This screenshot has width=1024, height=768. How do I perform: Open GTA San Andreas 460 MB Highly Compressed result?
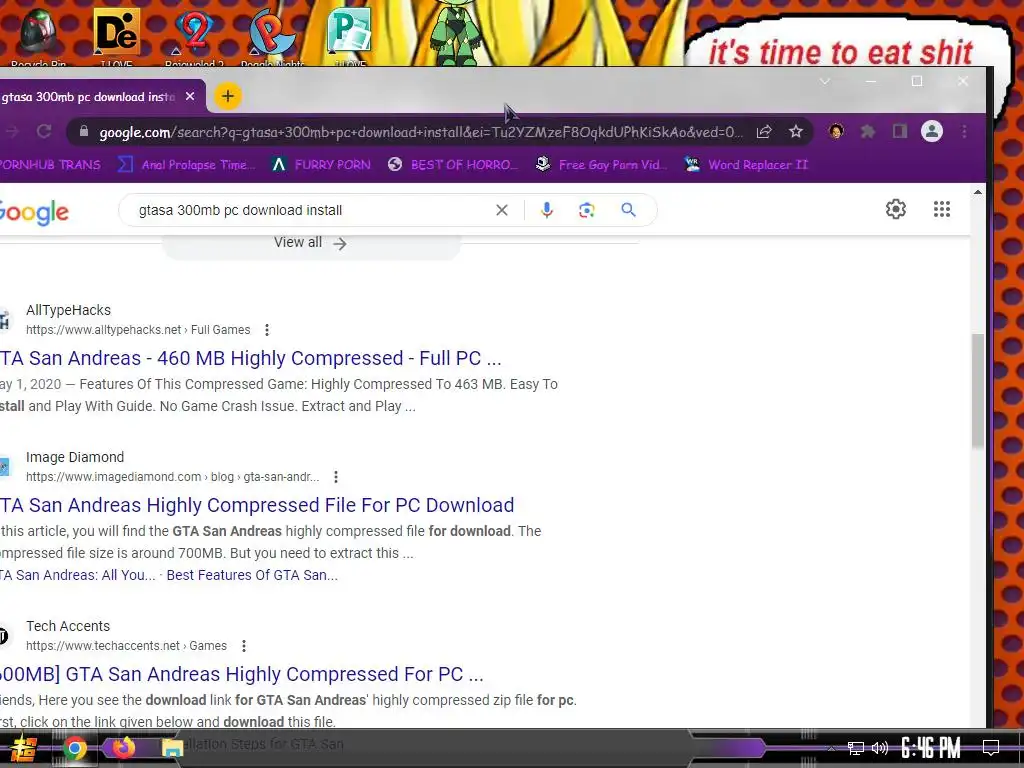coord(251,358)
